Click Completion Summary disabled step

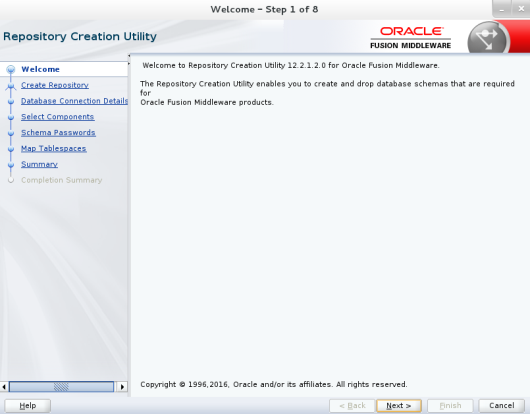pyautogui.click(x=62, y=180)
